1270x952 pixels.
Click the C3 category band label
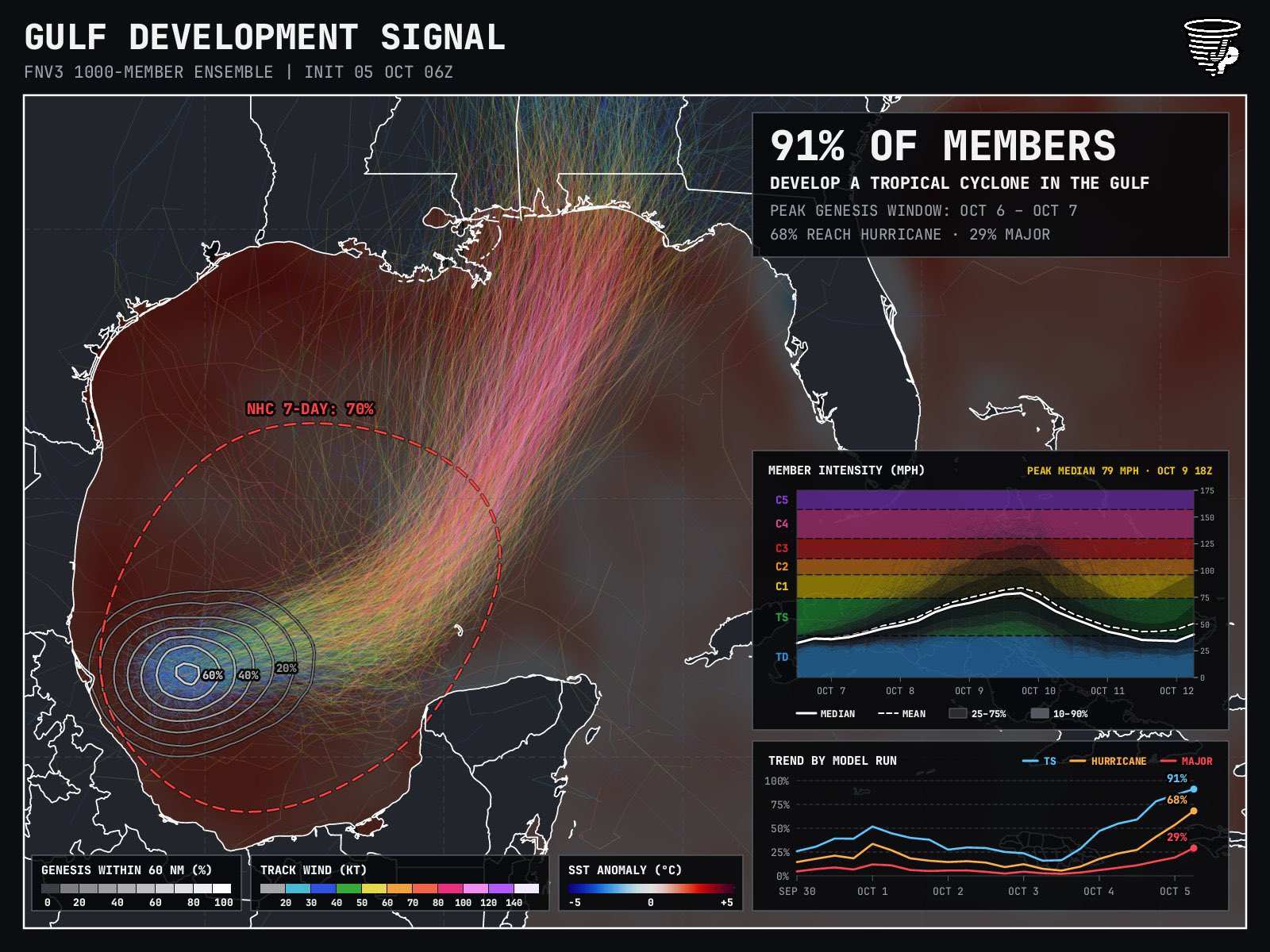click(782, 548)
